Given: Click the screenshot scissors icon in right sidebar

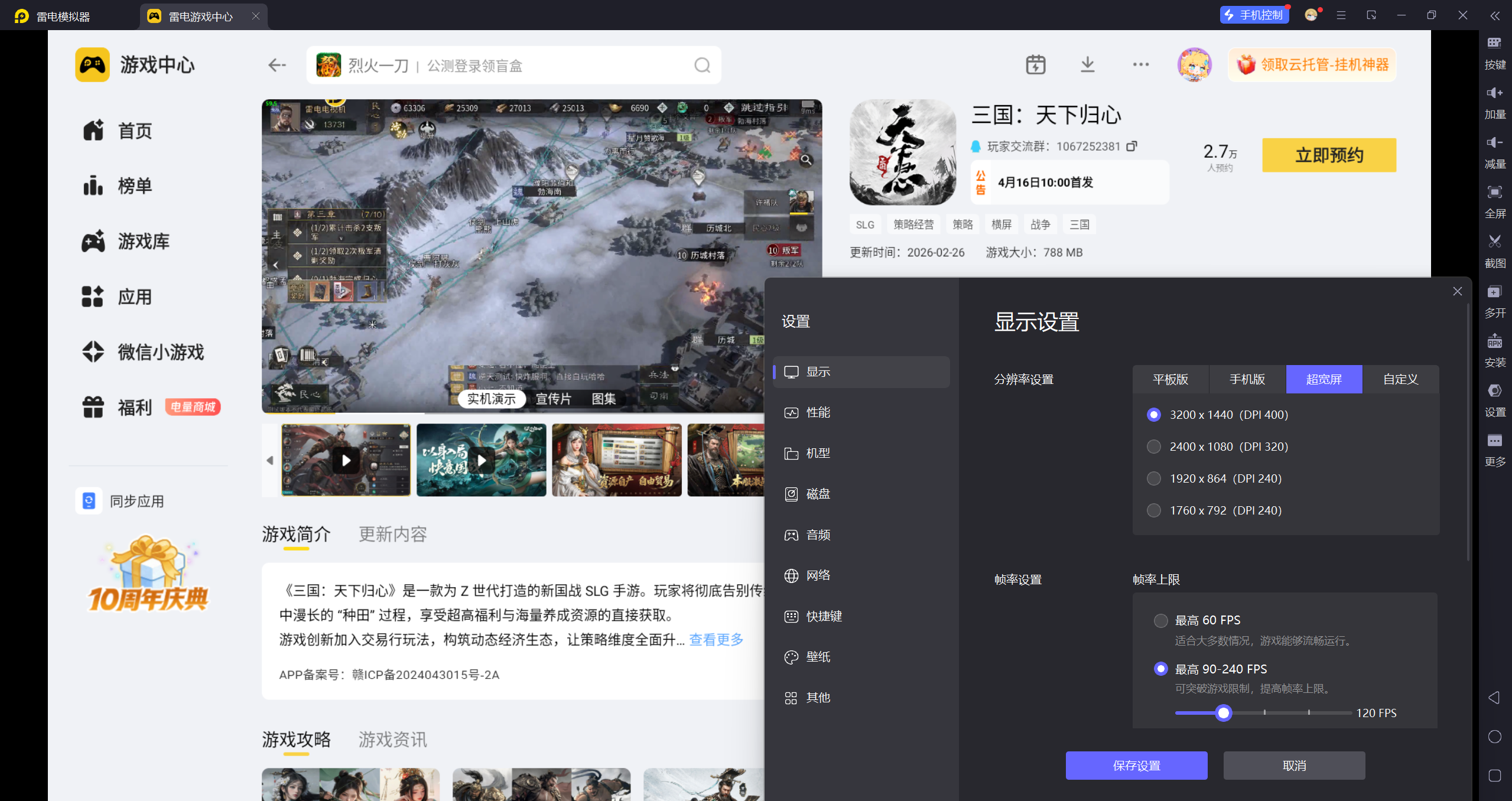Looking at the screenshot, I should pyautogui.click(x=1494, y=242).
